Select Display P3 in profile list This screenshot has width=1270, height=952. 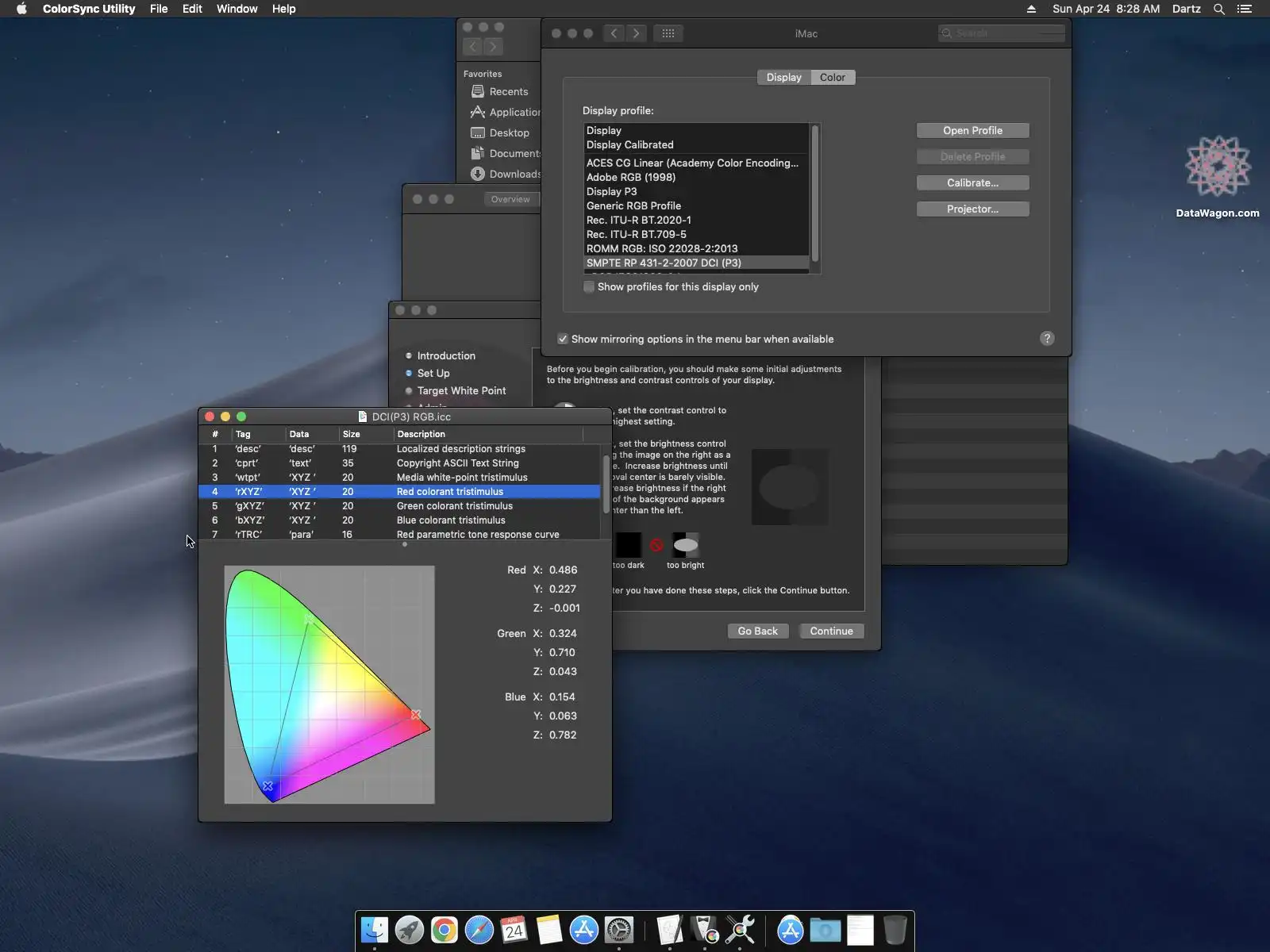[695, 191]
